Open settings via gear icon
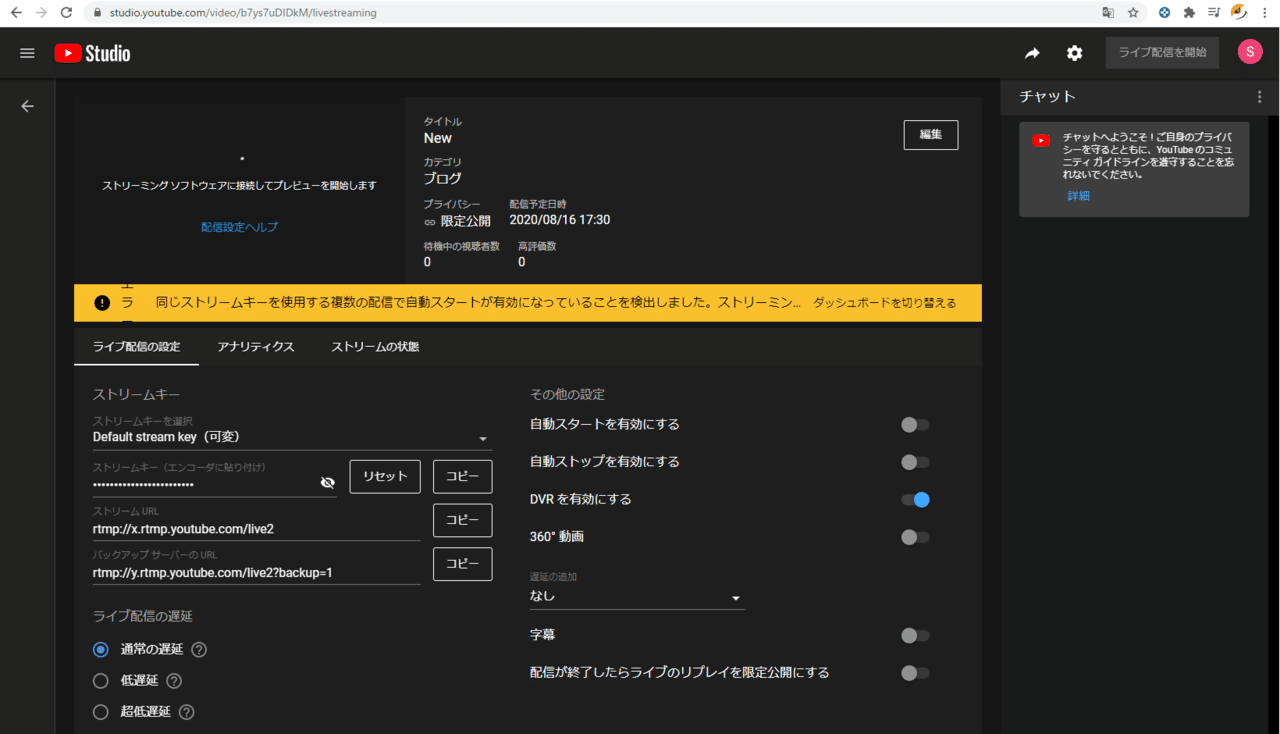 click(1074, 53)
